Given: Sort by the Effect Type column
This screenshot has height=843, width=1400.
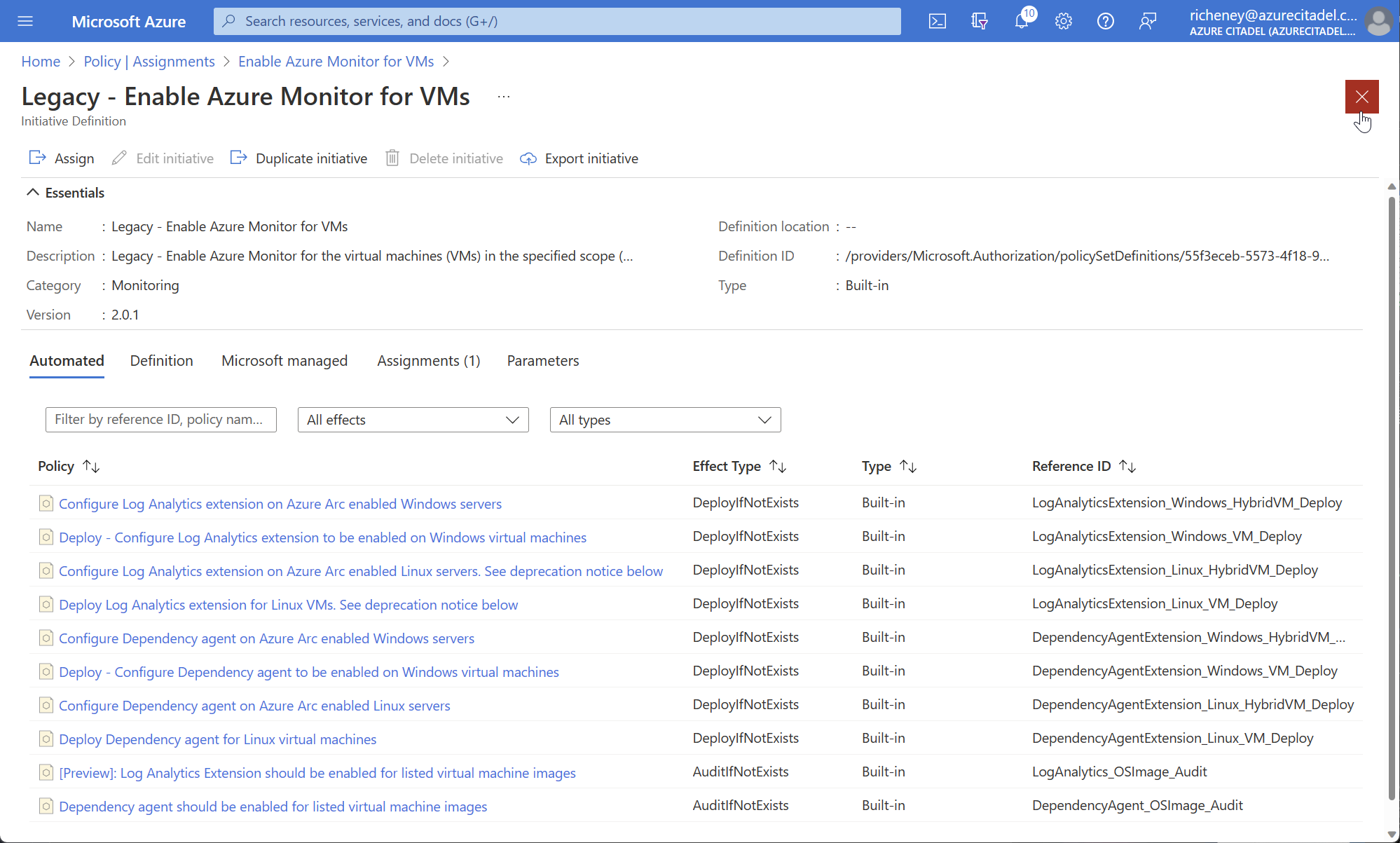Looking at the screenshot, I should click(778, 466).
